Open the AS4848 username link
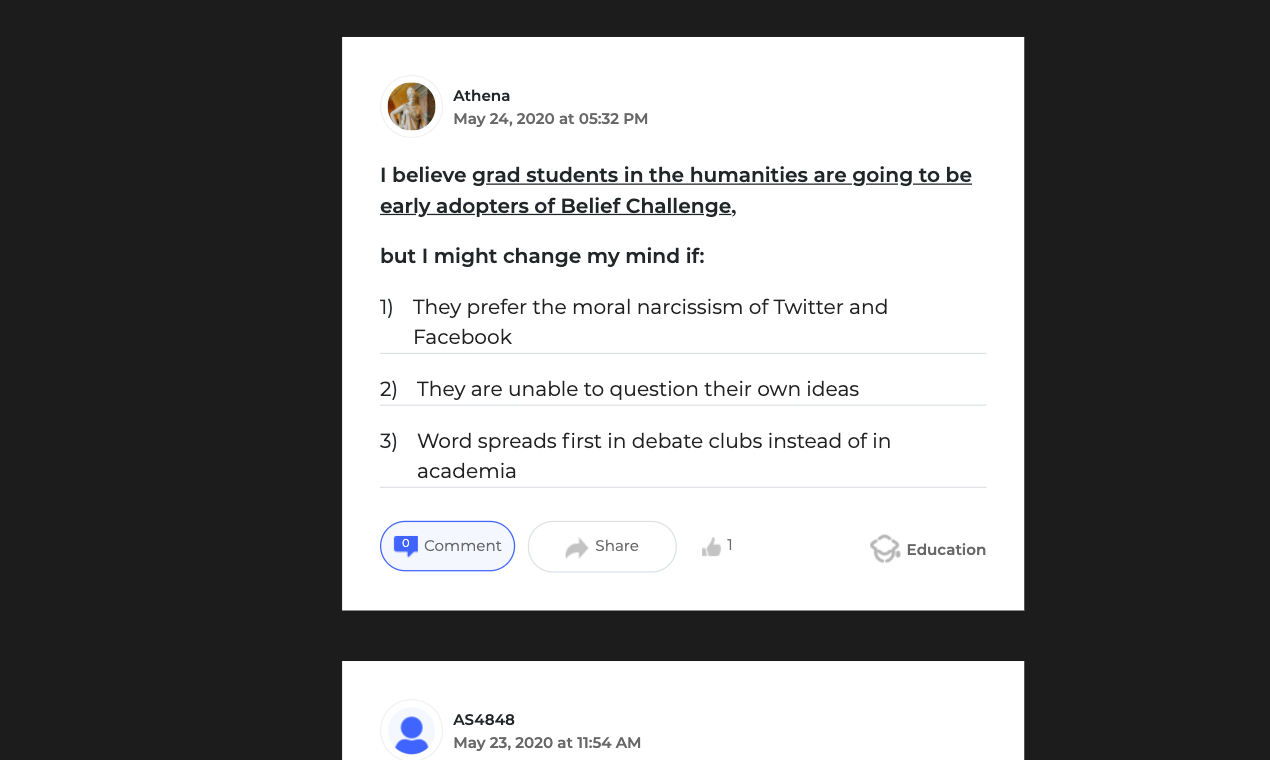The image size is (1270, 760). [483, 720]
